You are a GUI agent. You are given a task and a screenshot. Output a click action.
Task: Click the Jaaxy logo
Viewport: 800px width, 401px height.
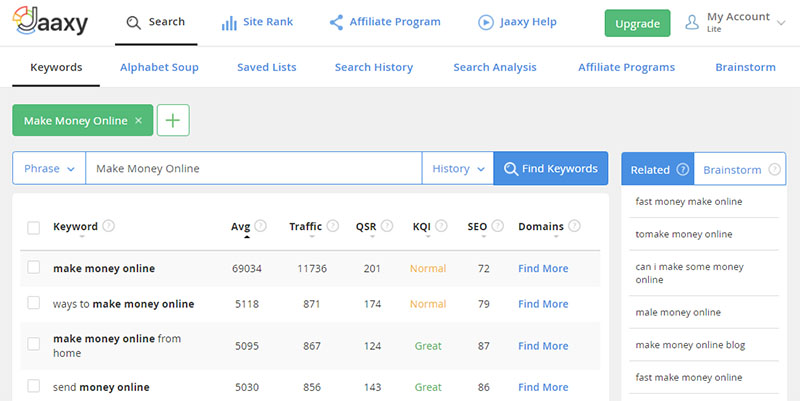pos(50,21)
